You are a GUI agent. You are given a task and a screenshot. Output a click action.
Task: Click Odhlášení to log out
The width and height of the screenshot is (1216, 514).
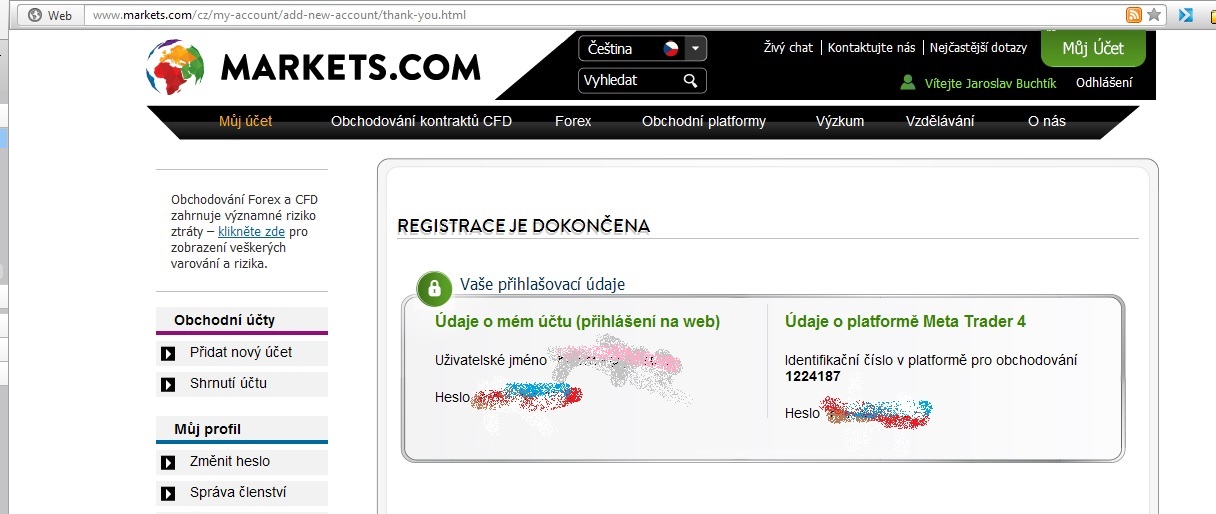pos(1104,83)
